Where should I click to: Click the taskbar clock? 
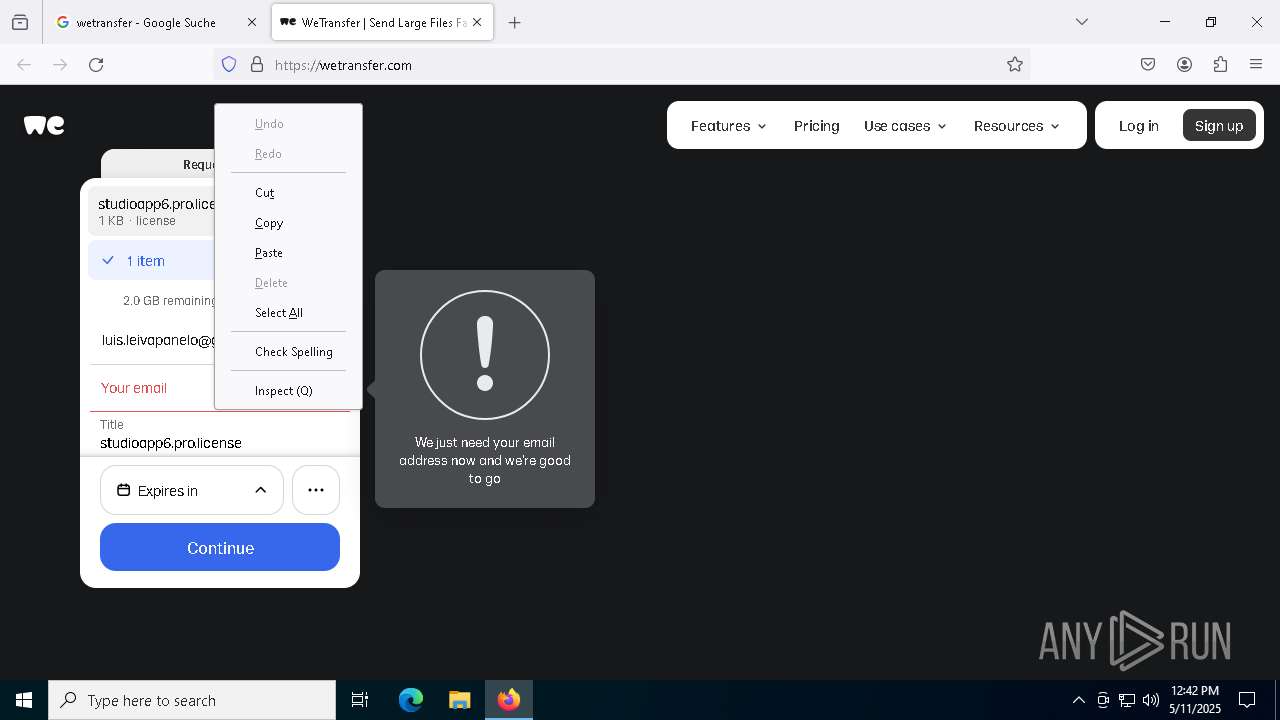[1195, 700]
